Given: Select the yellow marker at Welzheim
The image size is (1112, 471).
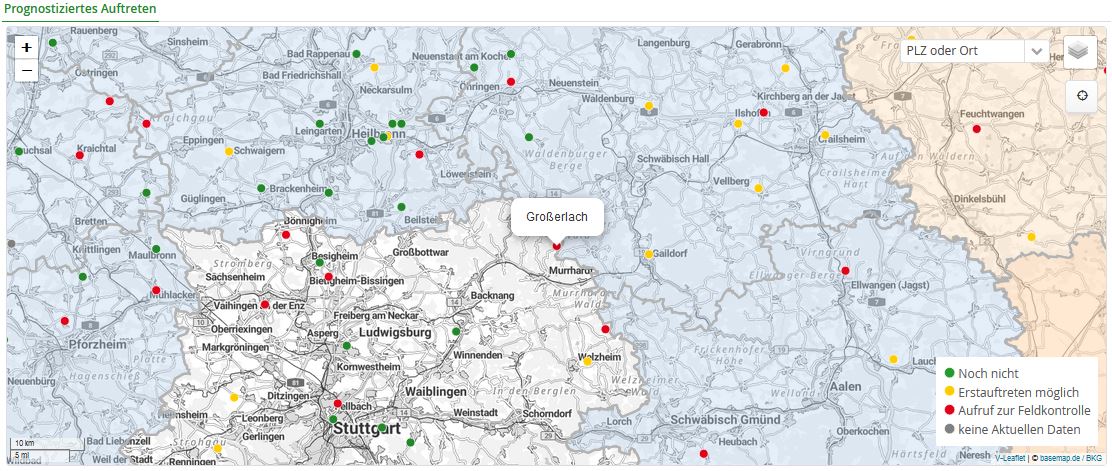Looking at the screenshot, I should tap(587, 363).
